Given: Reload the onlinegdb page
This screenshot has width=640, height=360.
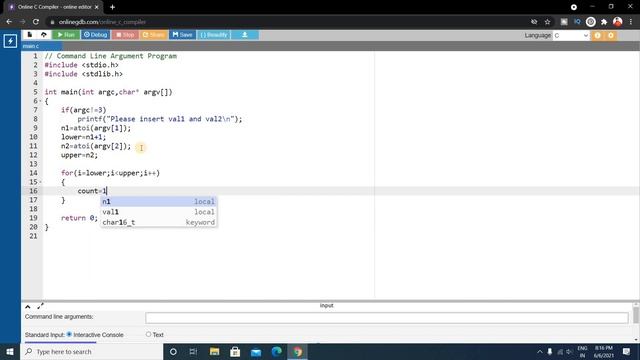Looking at the screenshot, I should point(36,22).
